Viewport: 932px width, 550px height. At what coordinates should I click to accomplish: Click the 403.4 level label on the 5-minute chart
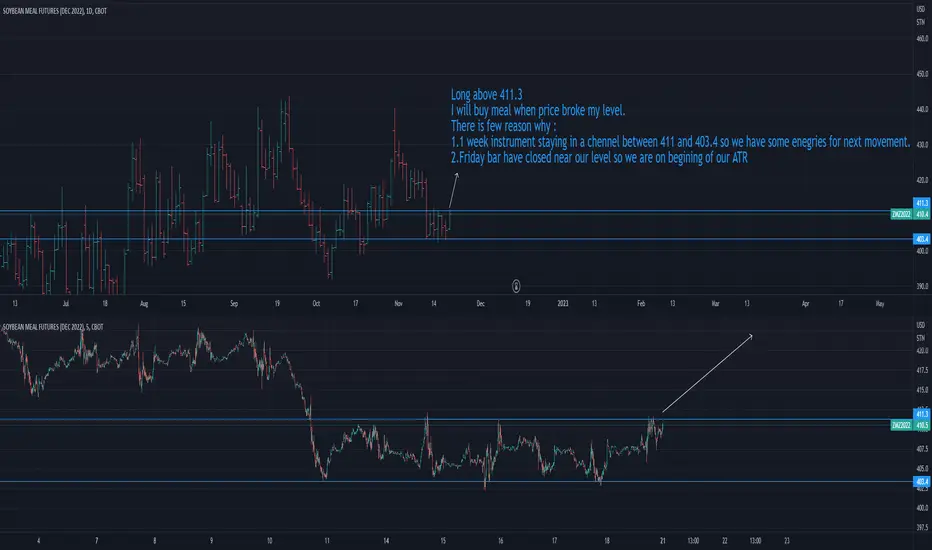pos(922,482)
